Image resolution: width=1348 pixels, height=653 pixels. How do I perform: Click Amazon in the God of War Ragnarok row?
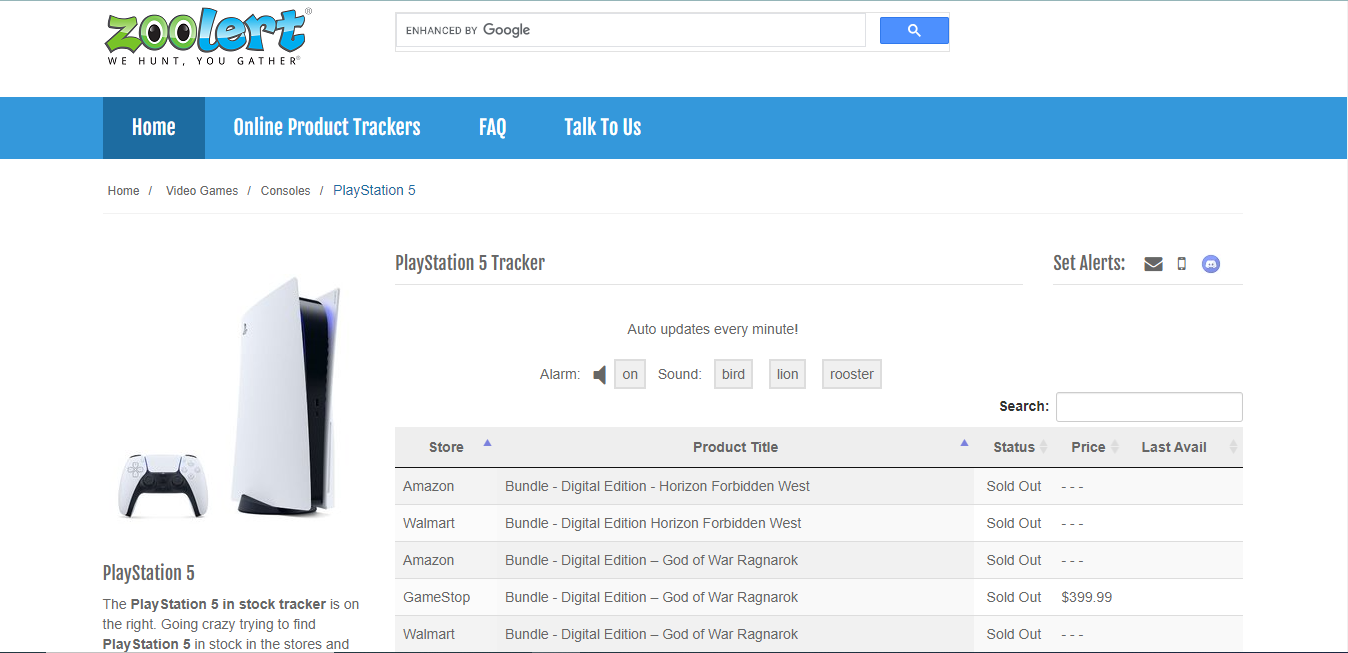tap(429, 560)
